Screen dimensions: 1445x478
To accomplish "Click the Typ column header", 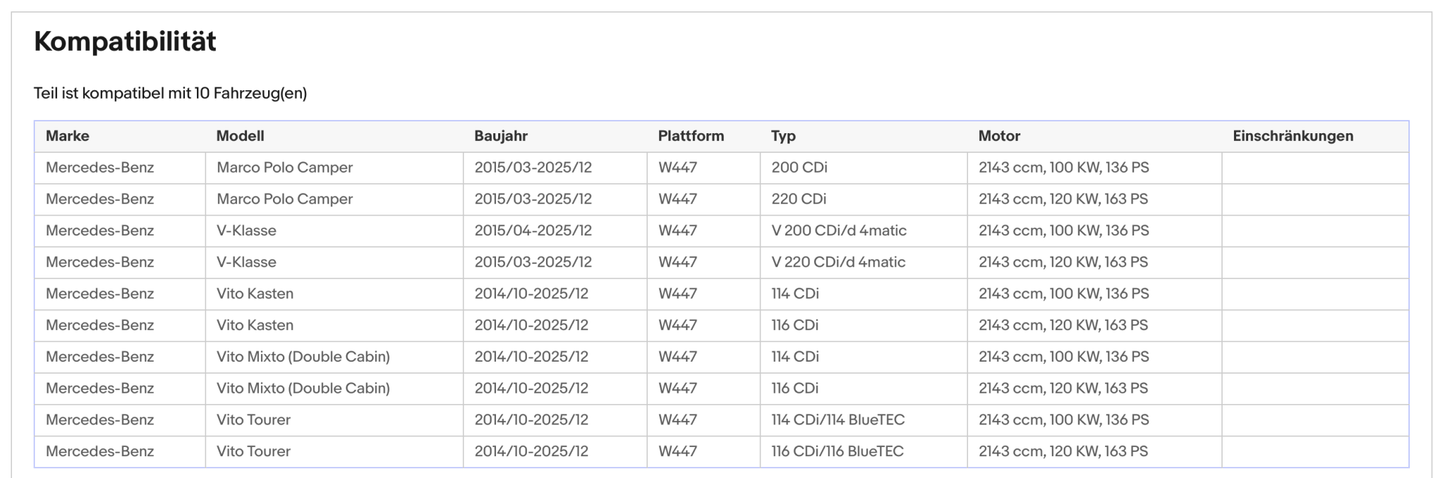I will (x=784, y=136).
